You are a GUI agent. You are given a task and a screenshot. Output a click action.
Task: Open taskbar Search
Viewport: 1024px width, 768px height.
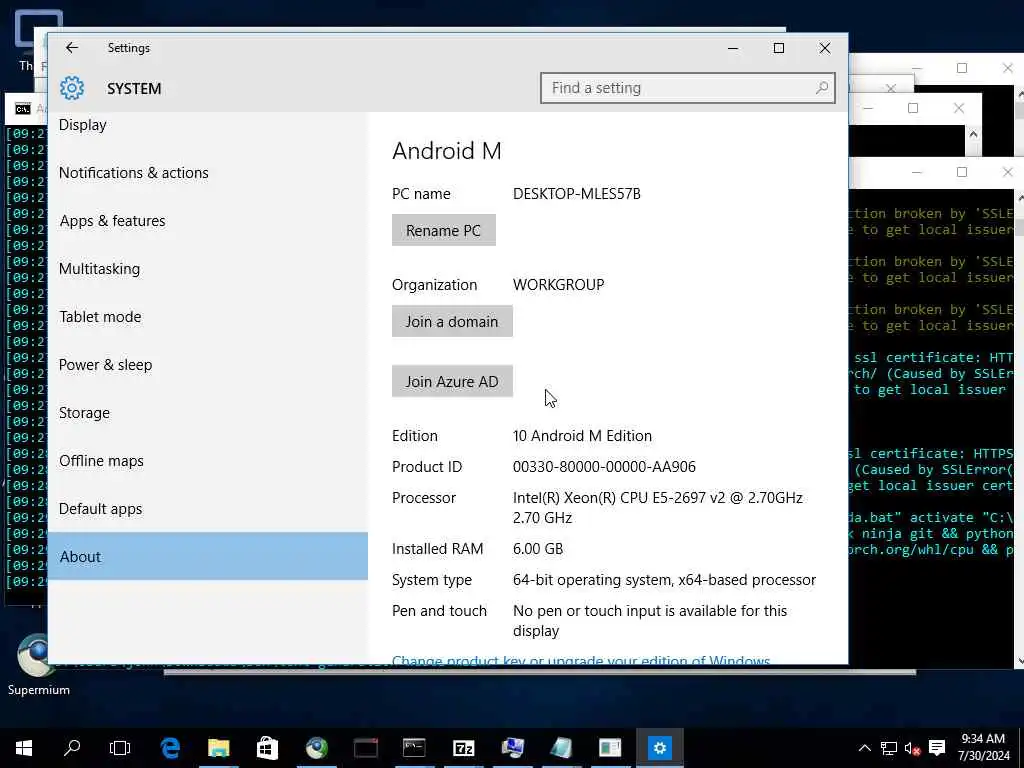(x=72, y=748)
